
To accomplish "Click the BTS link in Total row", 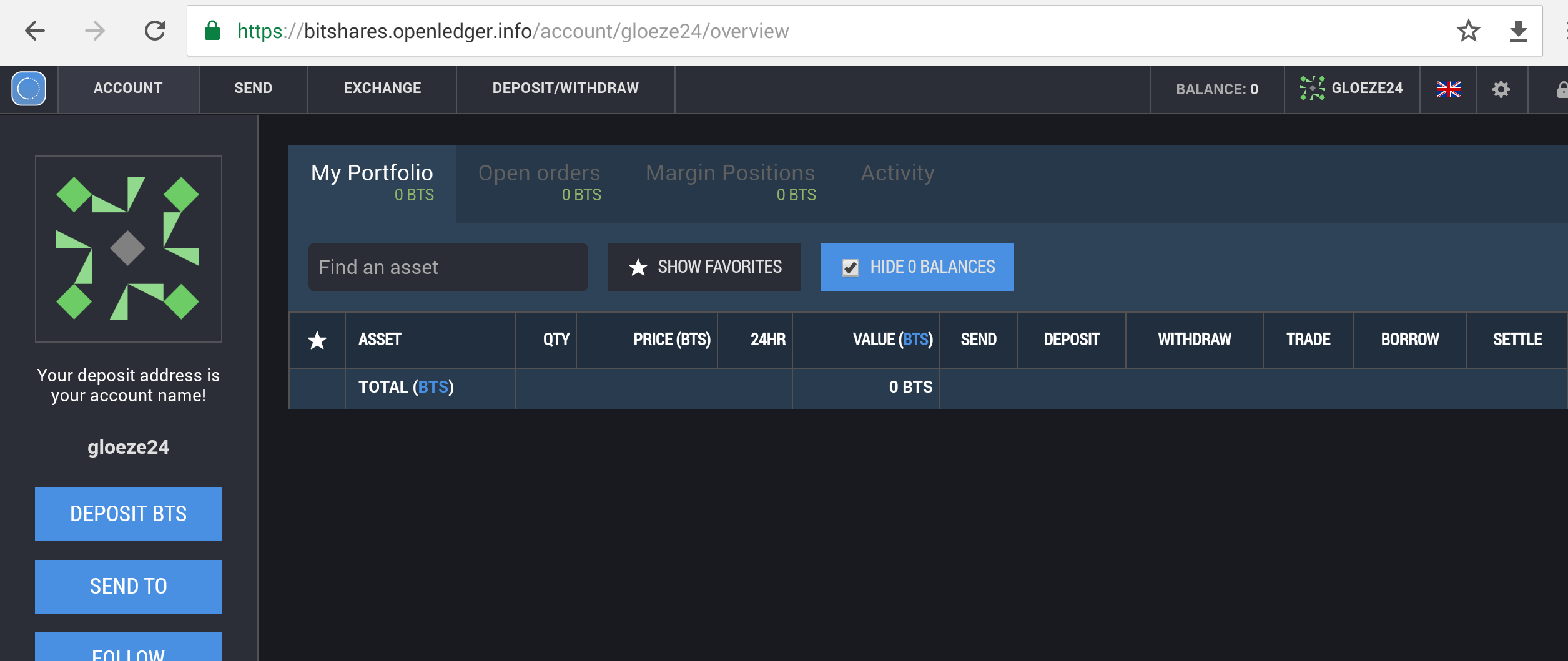I will pos(433,387).
